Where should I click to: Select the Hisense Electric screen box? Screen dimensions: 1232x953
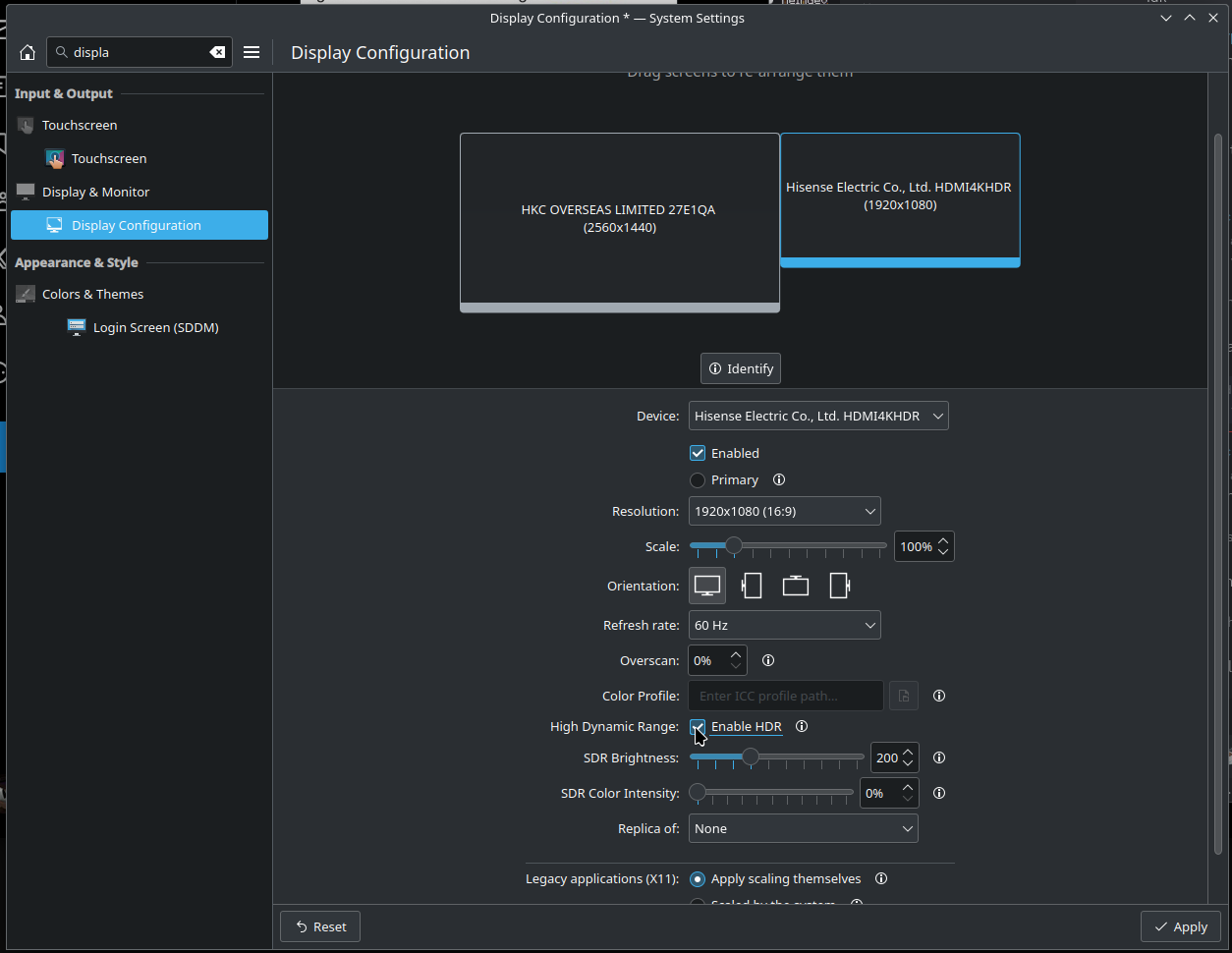[900, 199]
